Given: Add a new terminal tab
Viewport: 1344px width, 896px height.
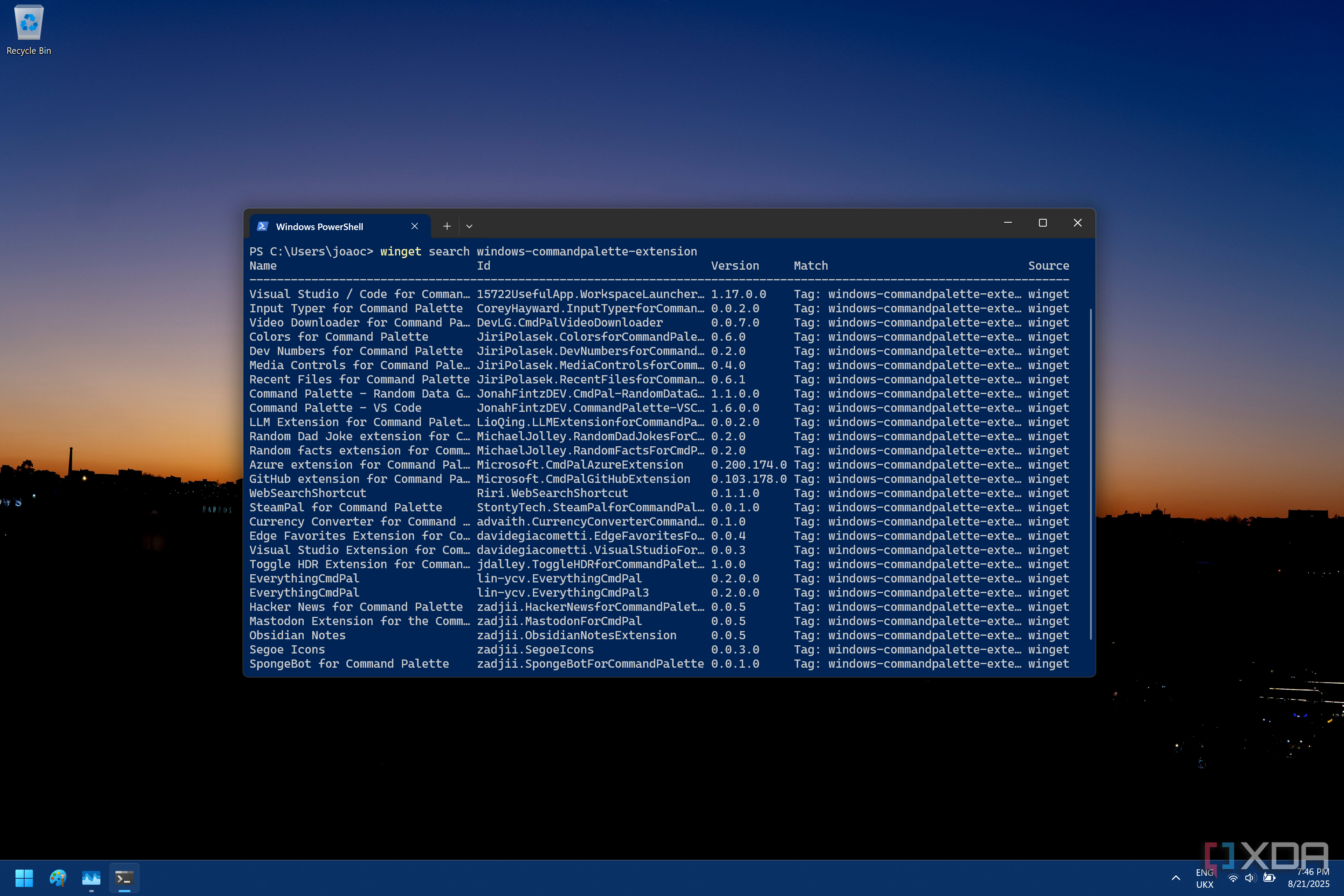Looking at the screenshot, I should coord(447,226).
